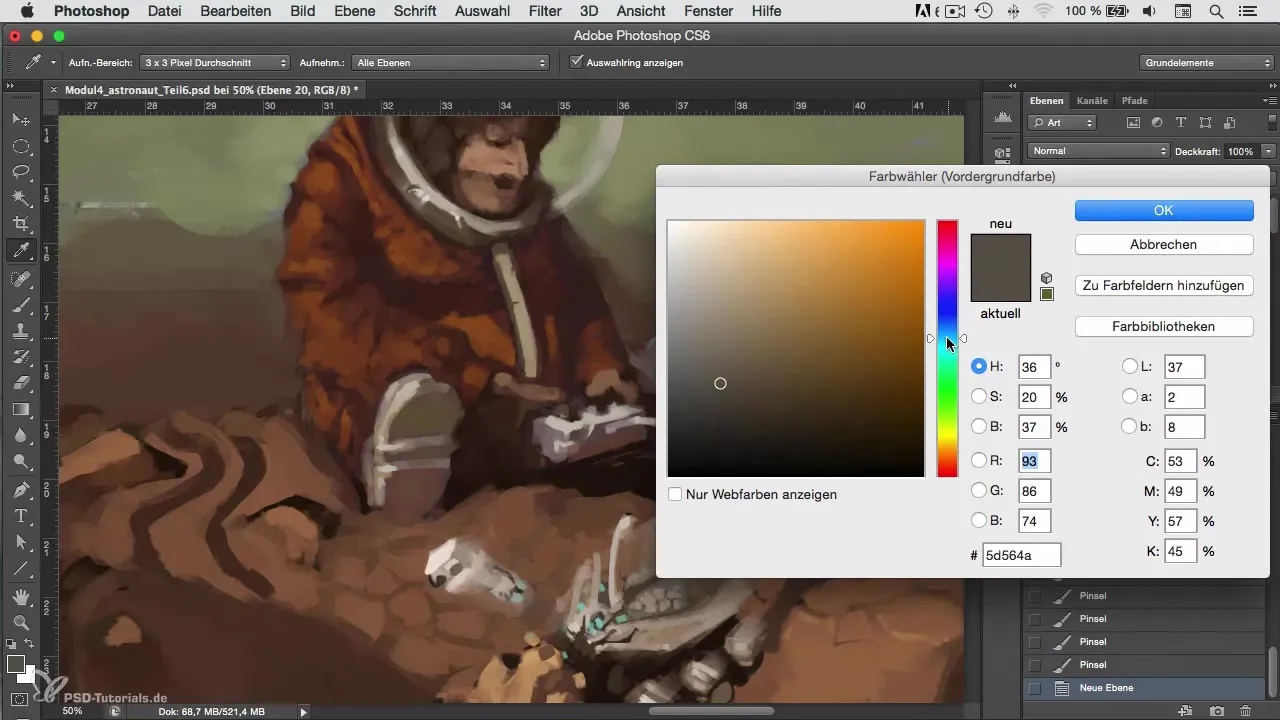
Task: Switch to the Kanäle tab
Action: 1091,101
